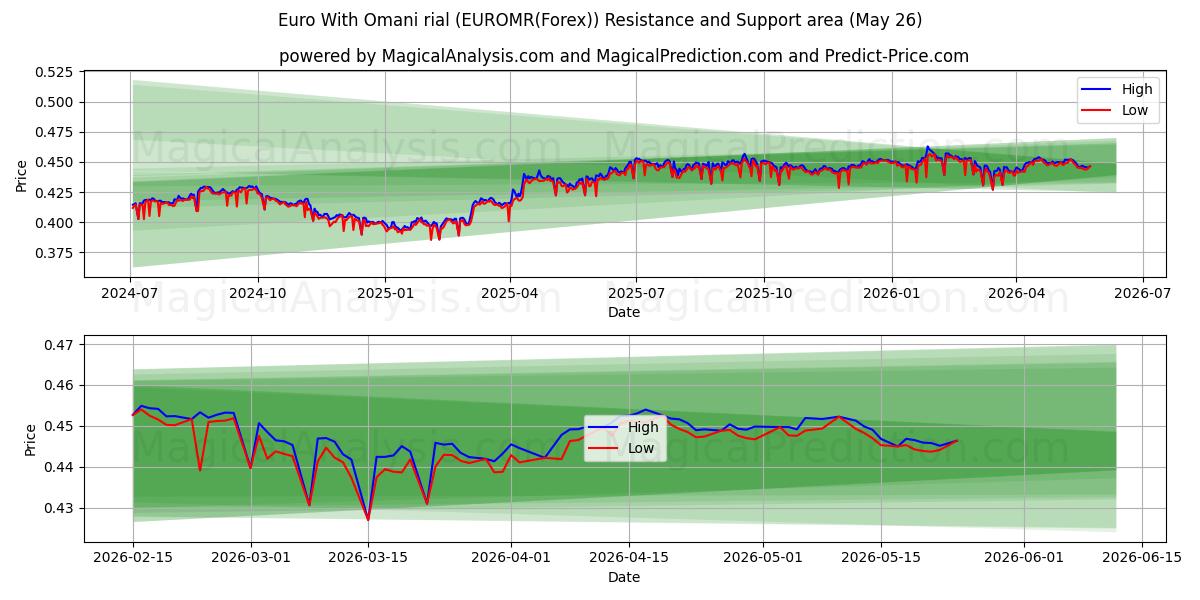The image size is (1200, 600).
Task: Click the top chart x-axis date 2025-07
Action: [637, 295]
